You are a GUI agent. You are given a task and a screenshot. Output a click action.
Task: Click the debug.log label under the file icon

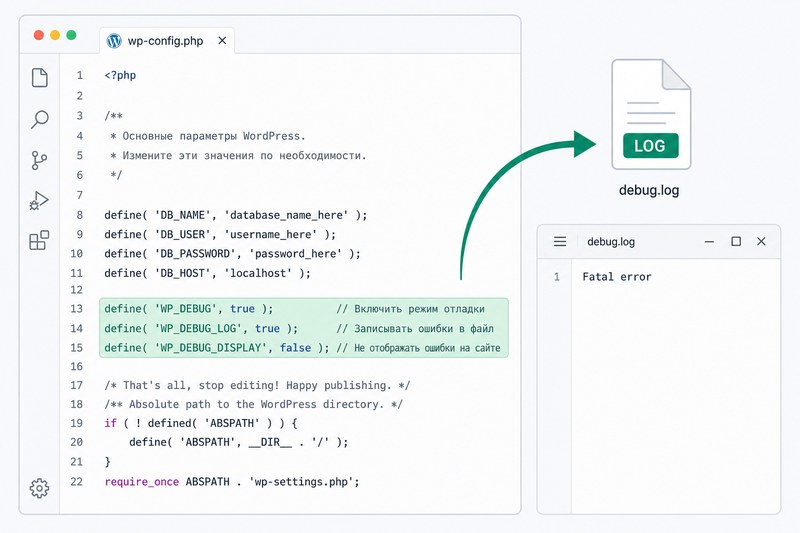(649, 190)
